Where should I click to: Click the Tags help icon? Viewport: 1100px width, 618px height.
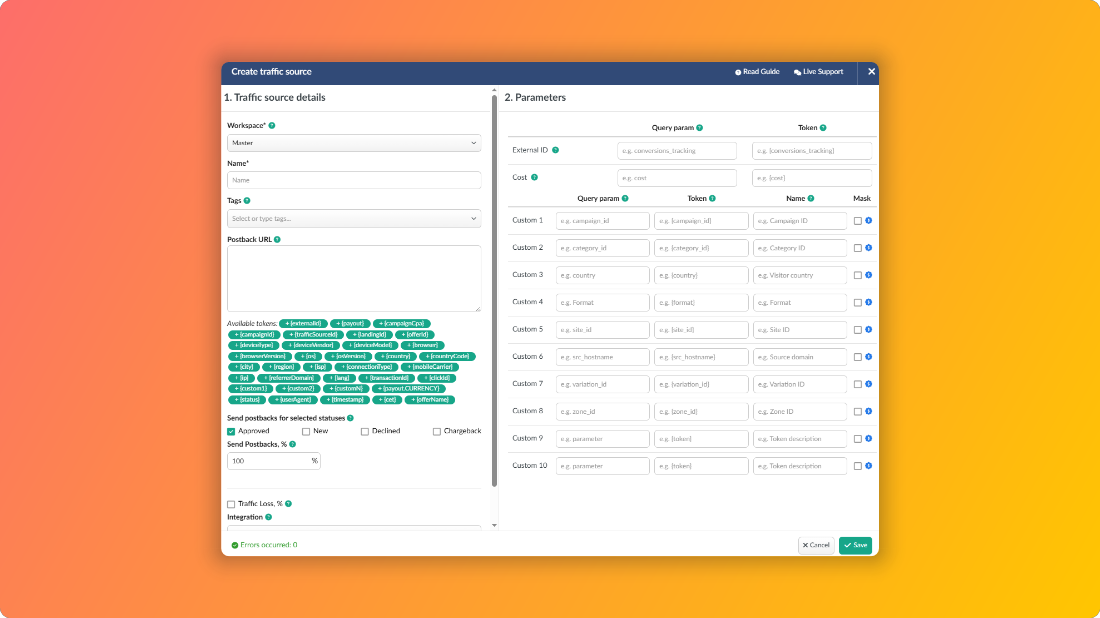pos(247,201)
